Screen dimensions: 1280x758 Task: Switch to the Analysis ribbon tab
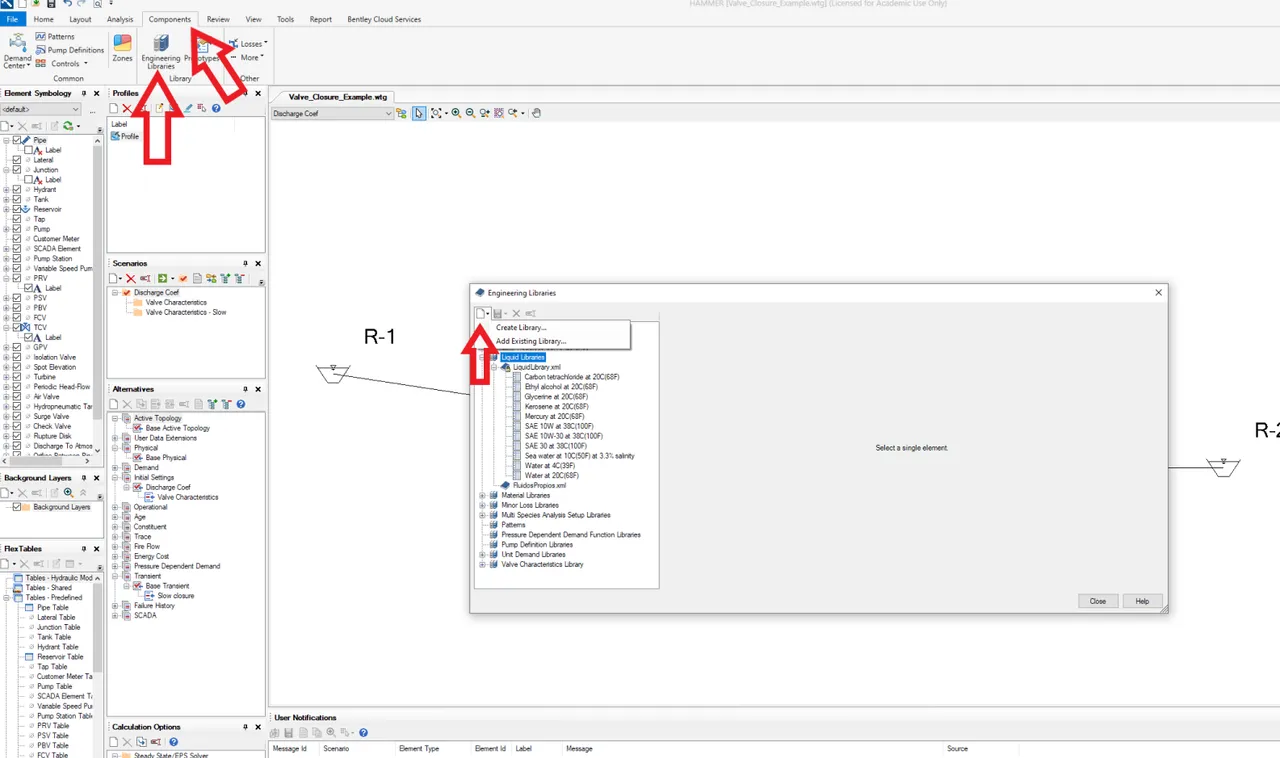120,19
